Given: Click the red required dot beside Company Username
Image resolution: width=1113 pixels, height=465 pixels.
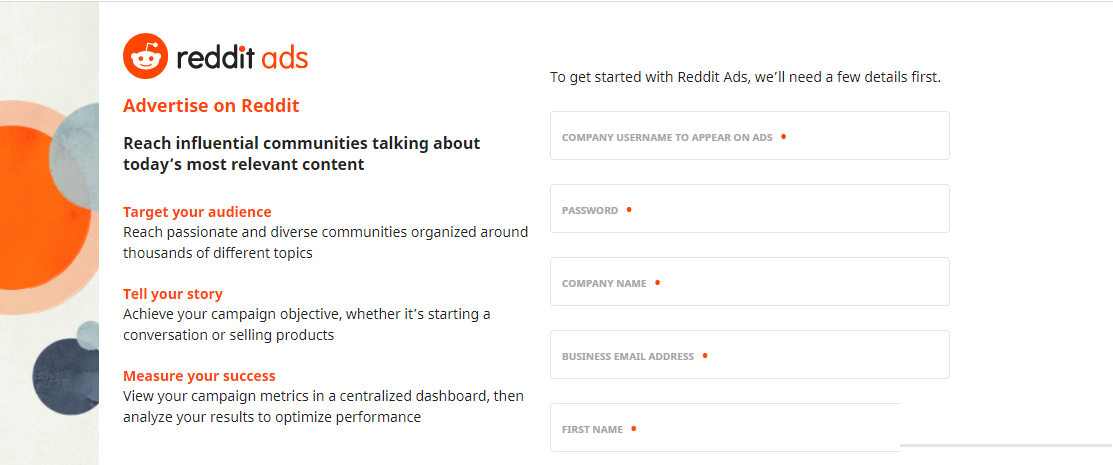Looking at the screenshot, I should pyautogui.click(x=784, y=136).
